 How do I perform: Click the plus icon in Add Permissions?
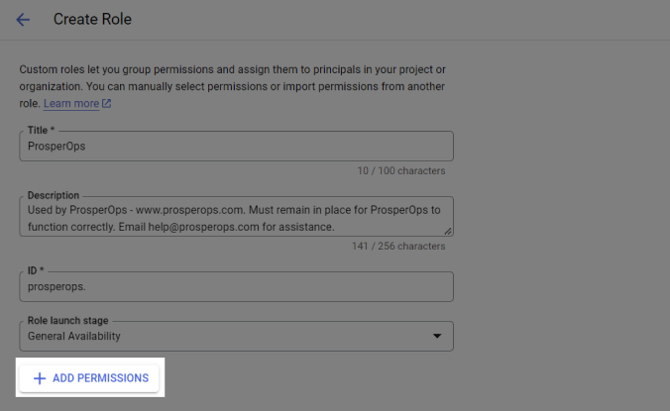click(40, 378)
